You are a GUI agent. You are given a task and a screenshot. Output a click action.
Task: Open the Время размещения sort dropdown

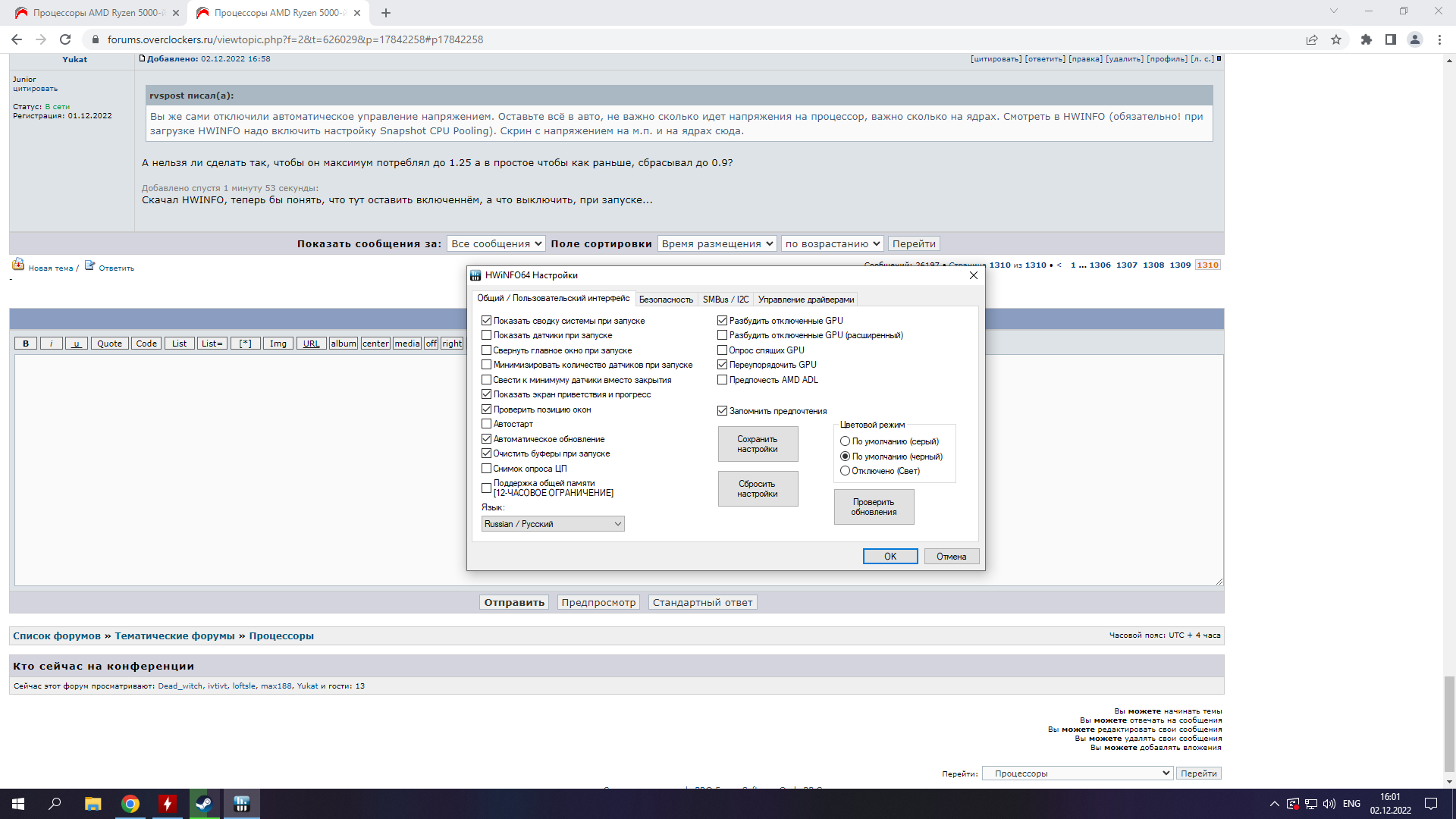point(717,243)
